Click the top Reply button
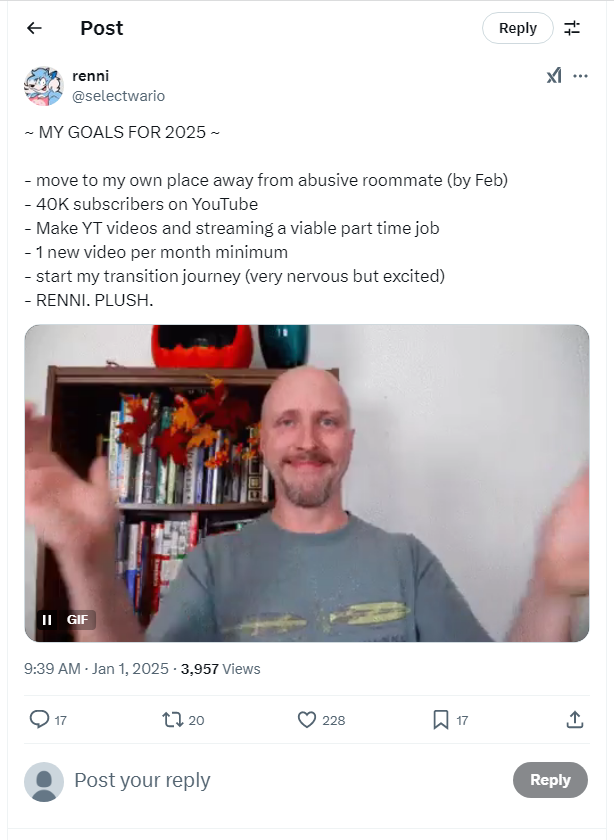Viewport: 614px width, 840px height. tap(518, 28)
